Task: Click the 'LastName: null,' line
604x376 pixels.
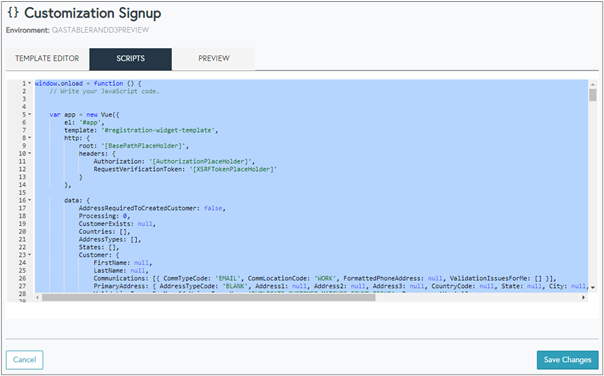Action: 121,270
